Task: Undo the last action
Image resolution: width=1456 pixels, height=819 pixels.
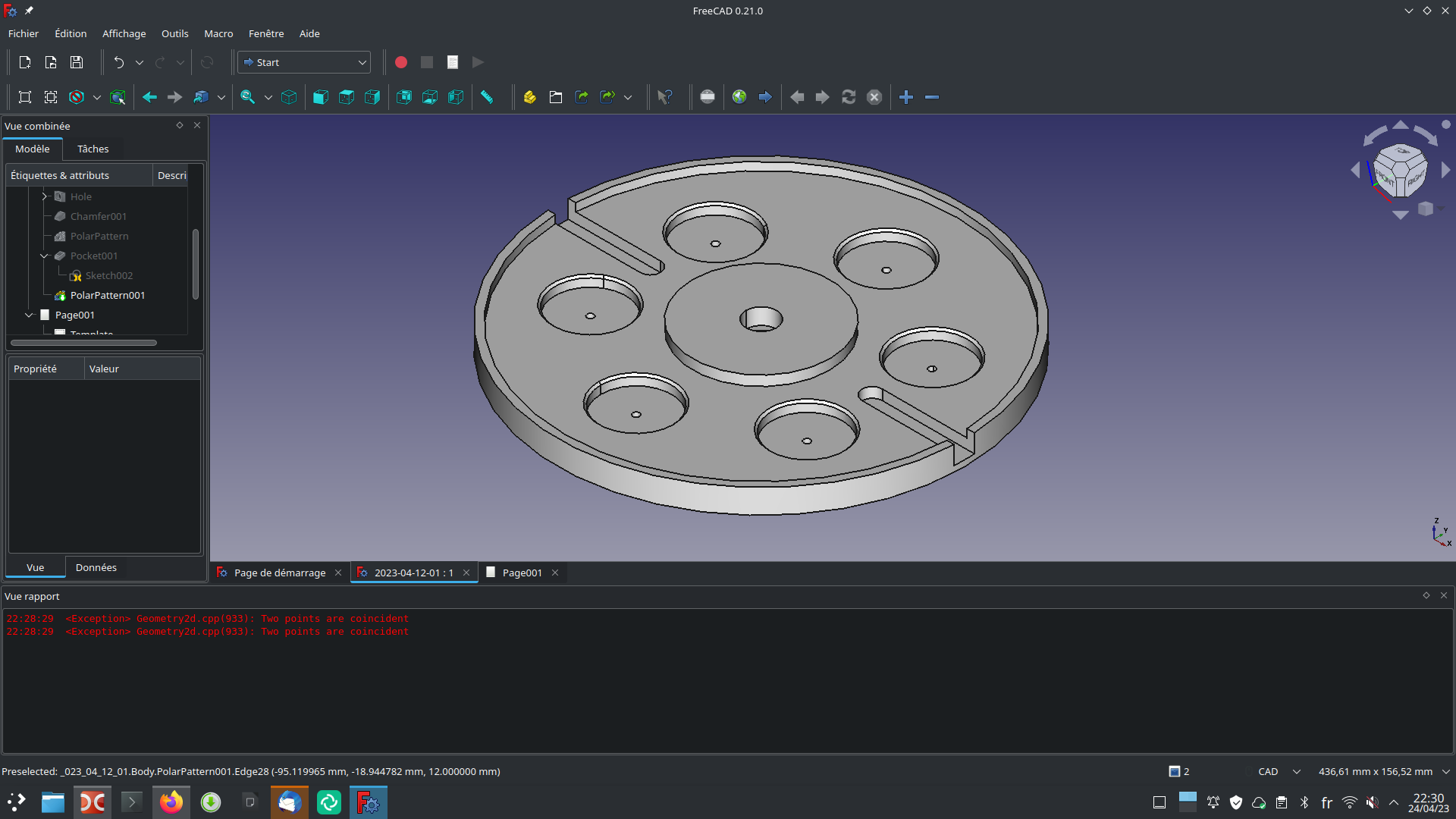Action: [119, 62]
